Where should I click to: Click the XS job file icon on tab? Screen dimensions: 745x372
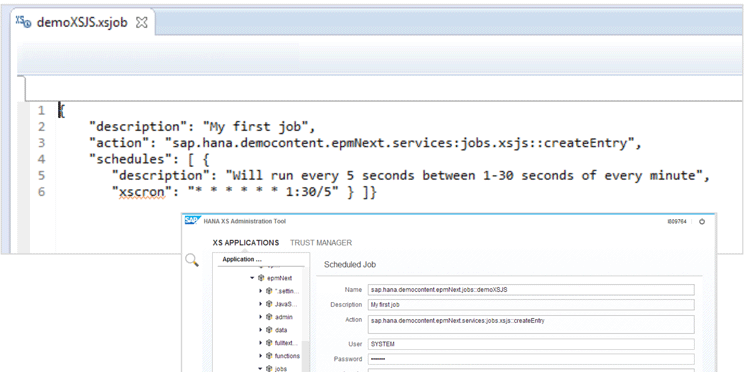point(23,22)
